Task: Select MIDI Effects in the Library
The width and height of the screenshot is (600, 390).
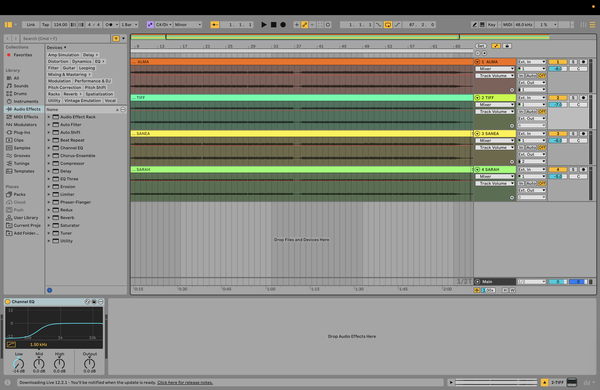Action: [x=26, y=117]
